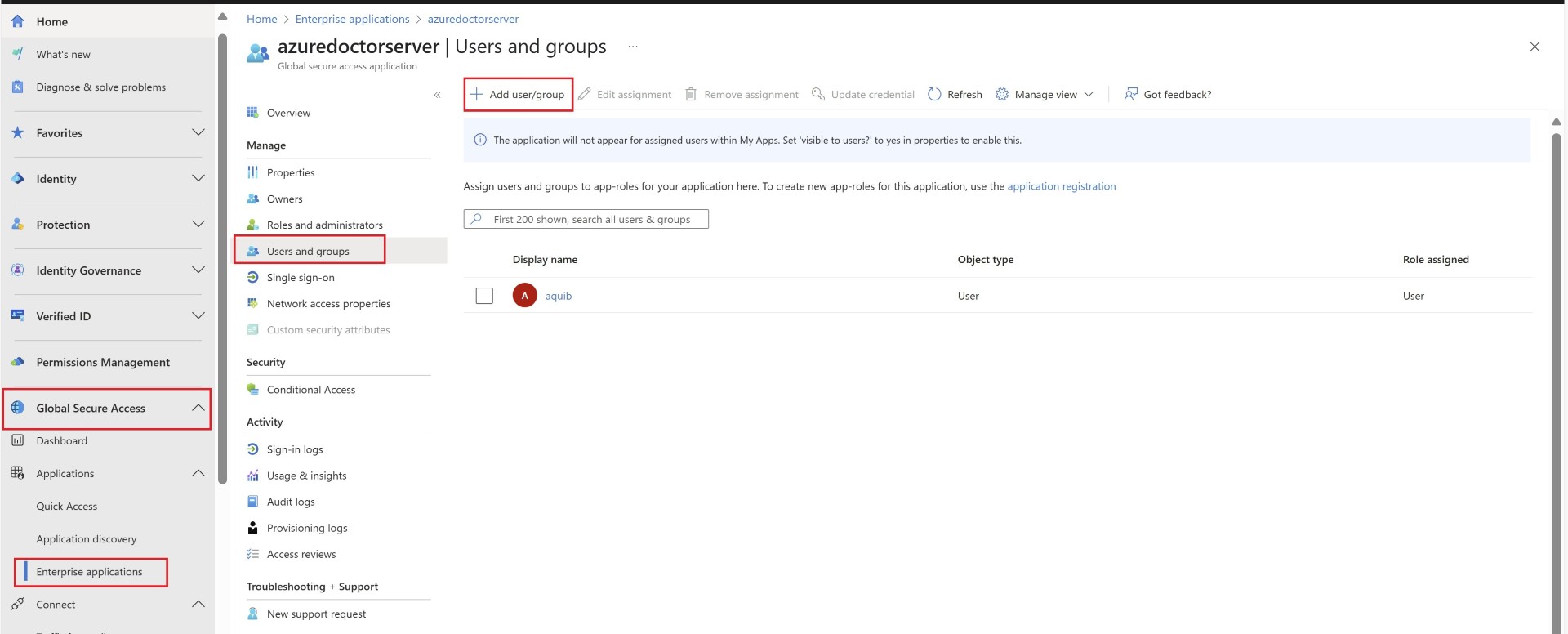Click the Conditional Access icon
The height and width of the screenshot is (634, 1568).
pyautogui.click(x=252, y=389)
